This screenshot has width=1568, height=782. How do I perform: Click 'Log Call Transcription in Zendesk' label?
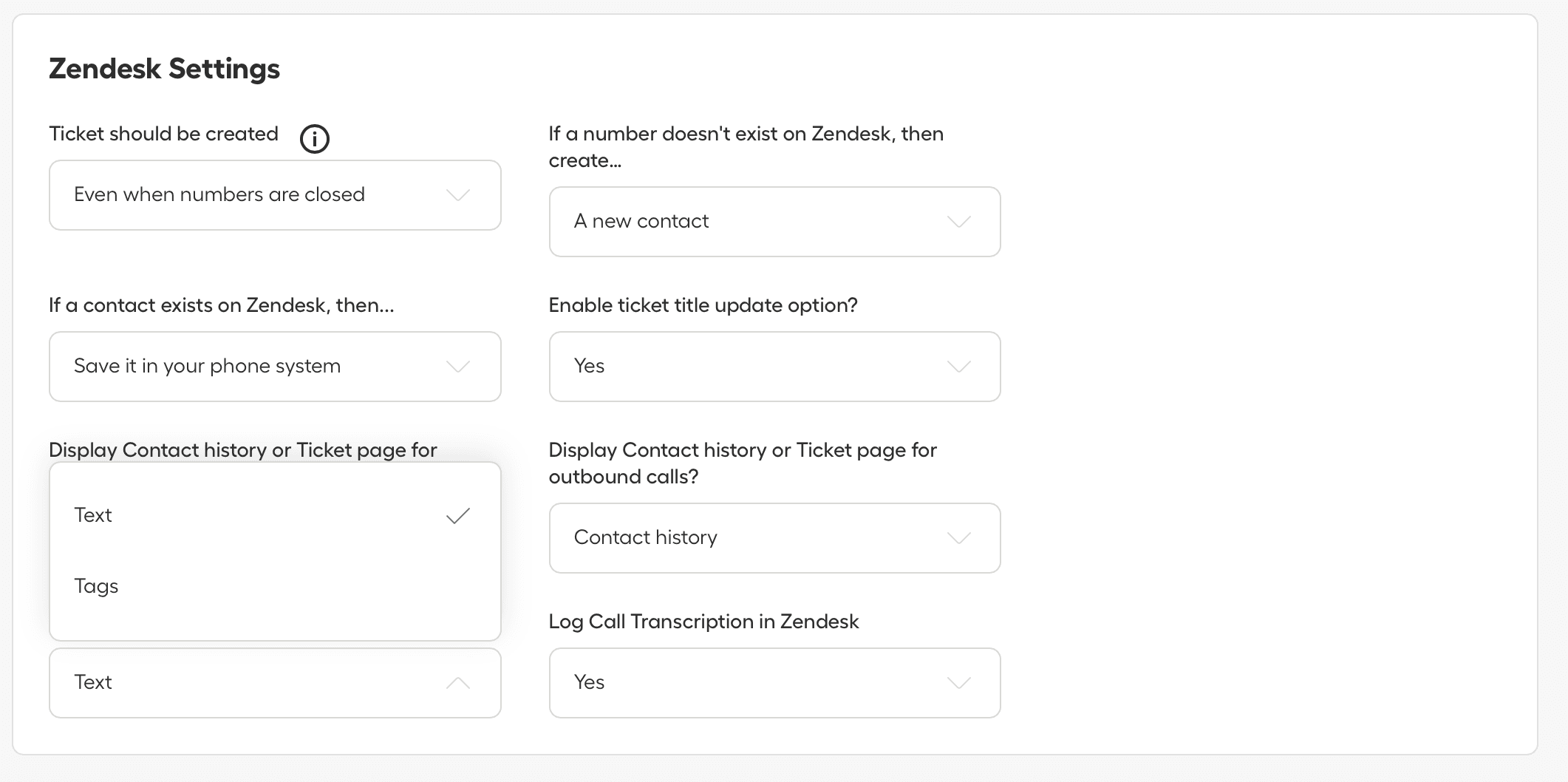[x=703, y=622]
